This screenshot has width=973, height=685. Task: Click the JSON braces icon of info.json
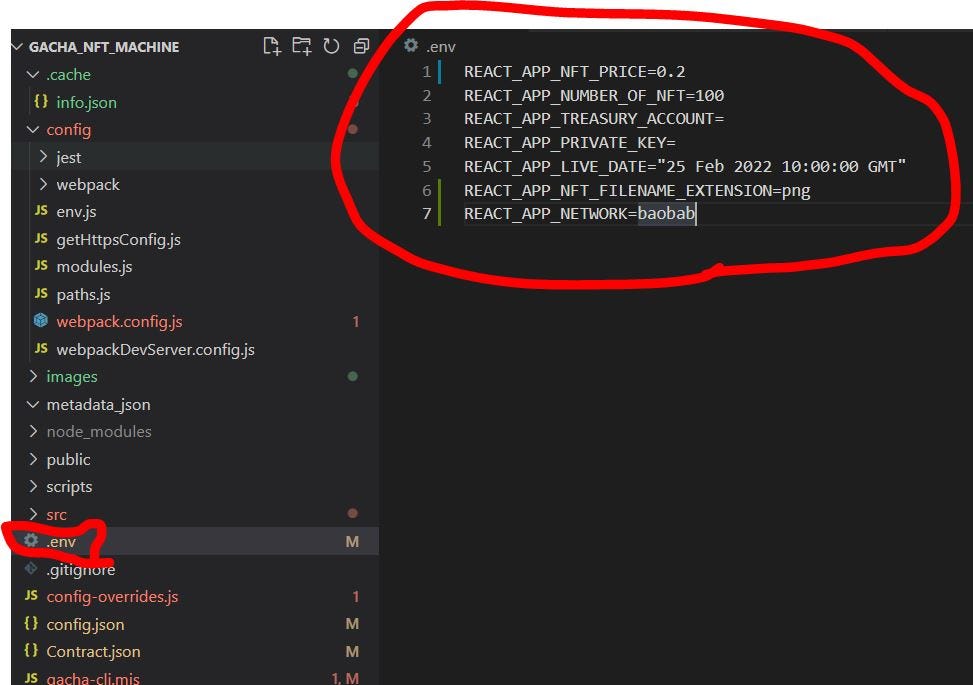tap(41, 102)
